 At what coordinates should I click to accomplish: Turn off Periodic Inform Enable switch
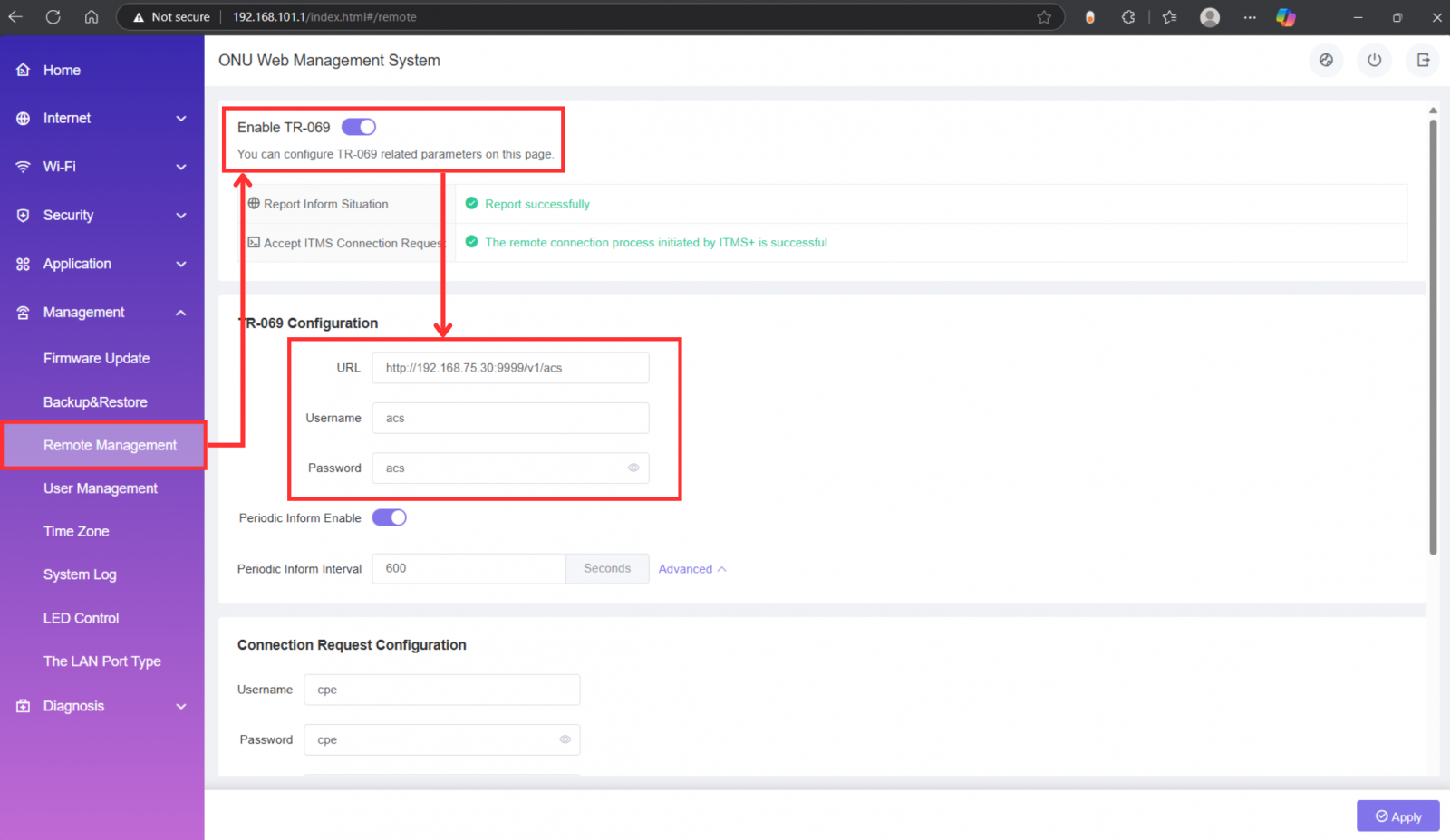coord(390,517)
